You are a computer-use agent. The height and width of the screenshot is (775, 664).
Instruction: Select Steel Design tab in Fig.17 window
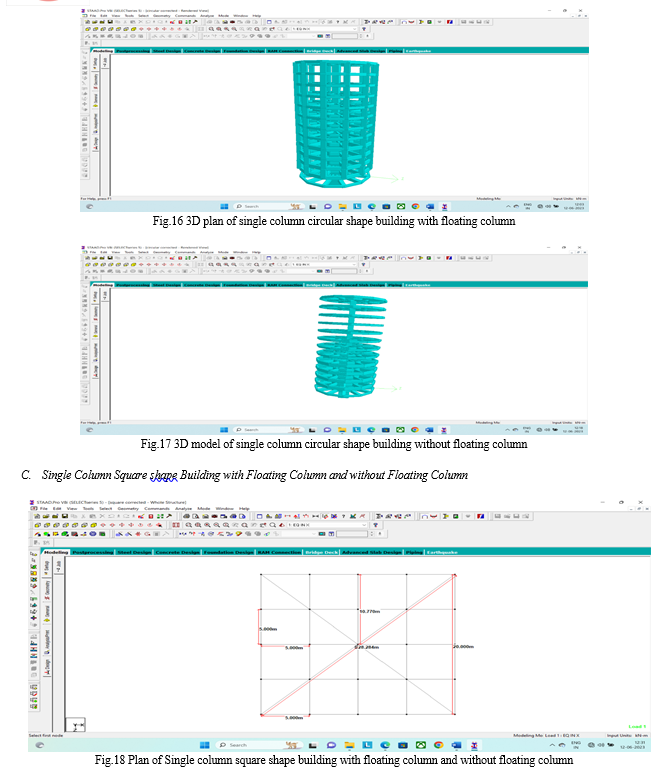tap(166, 285)
